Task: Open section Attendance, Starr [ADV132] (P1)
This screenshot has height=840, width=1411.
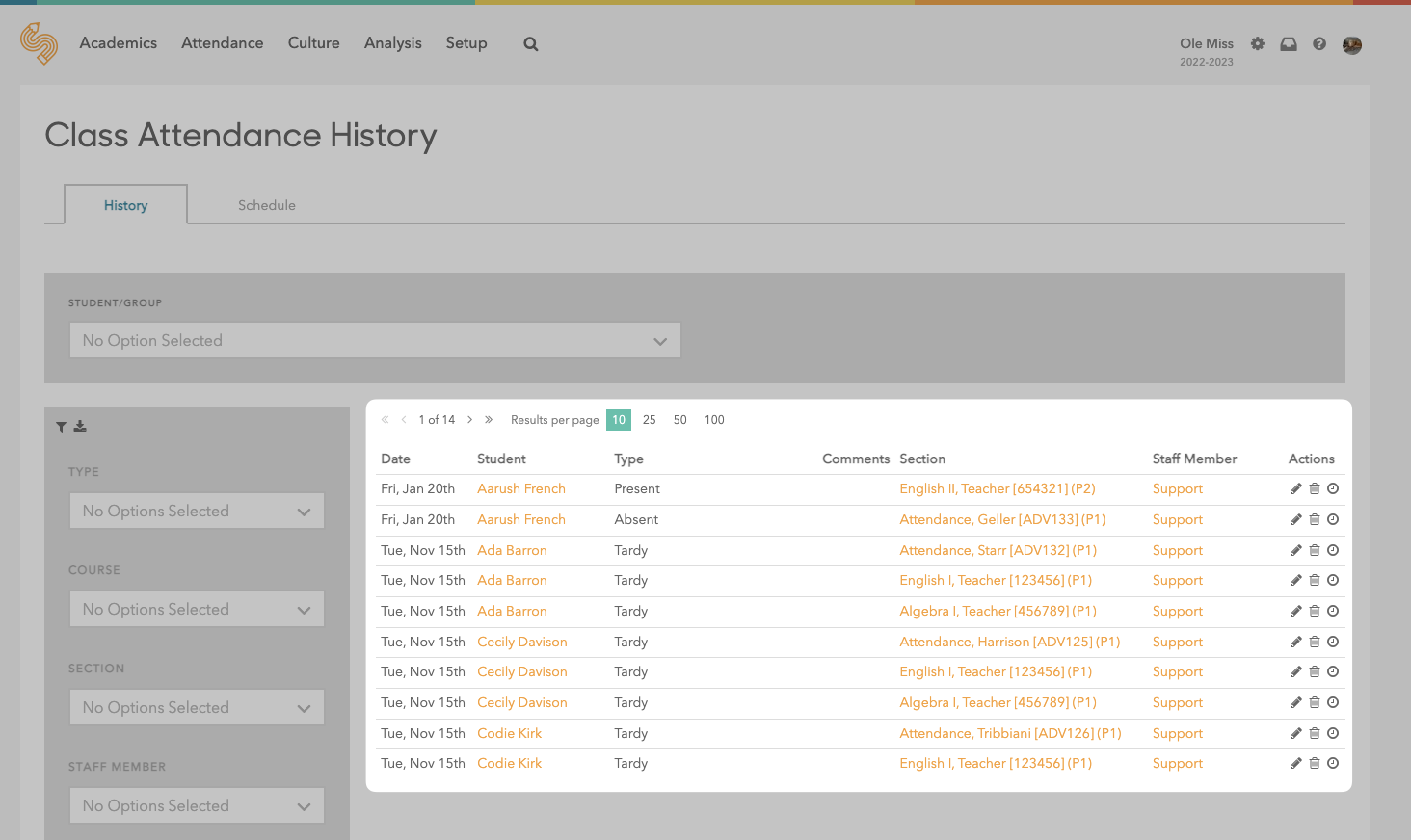Action: 998,550
